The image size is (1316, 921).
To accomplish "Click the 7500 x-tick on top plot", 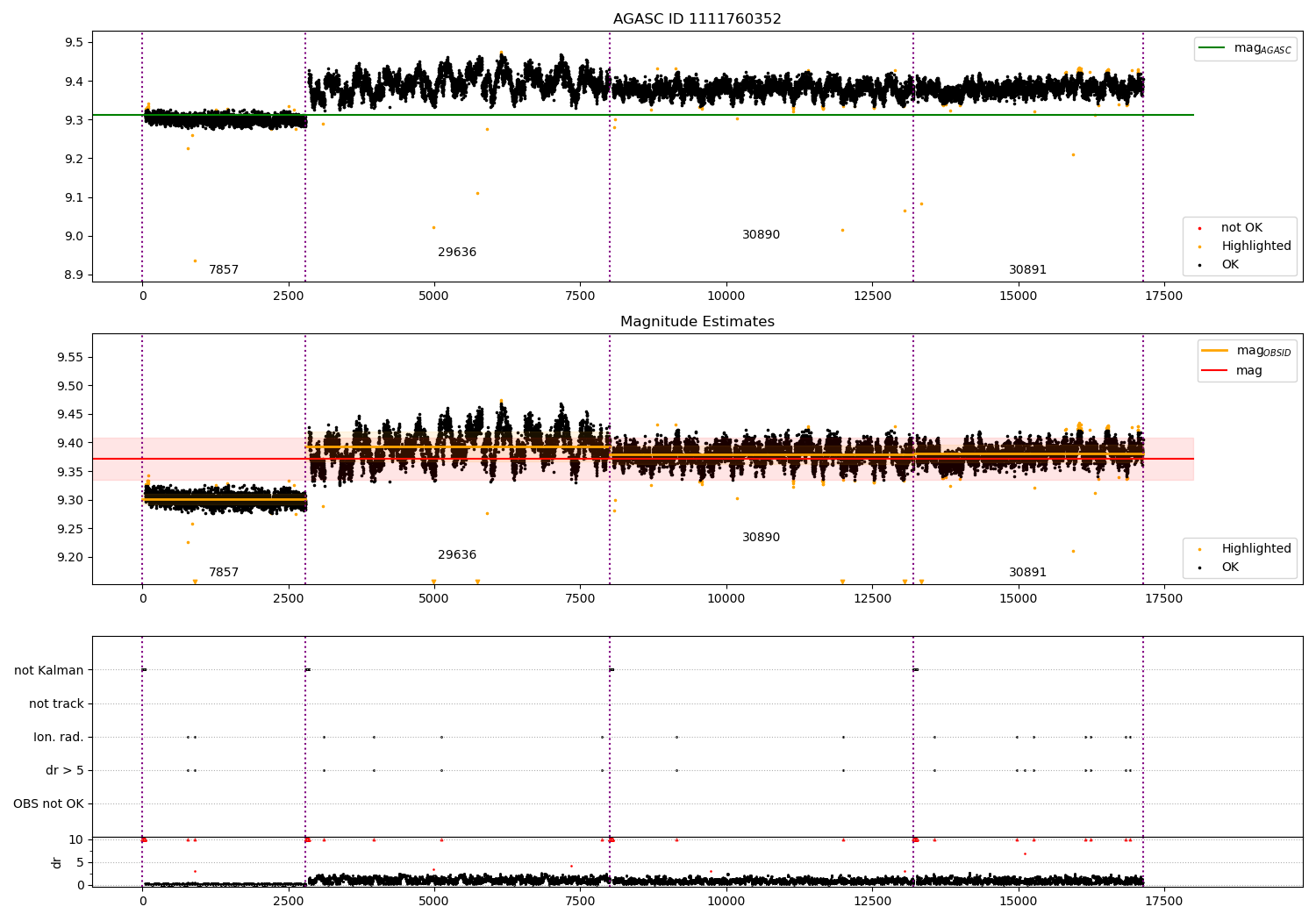I will pos(580,296).
